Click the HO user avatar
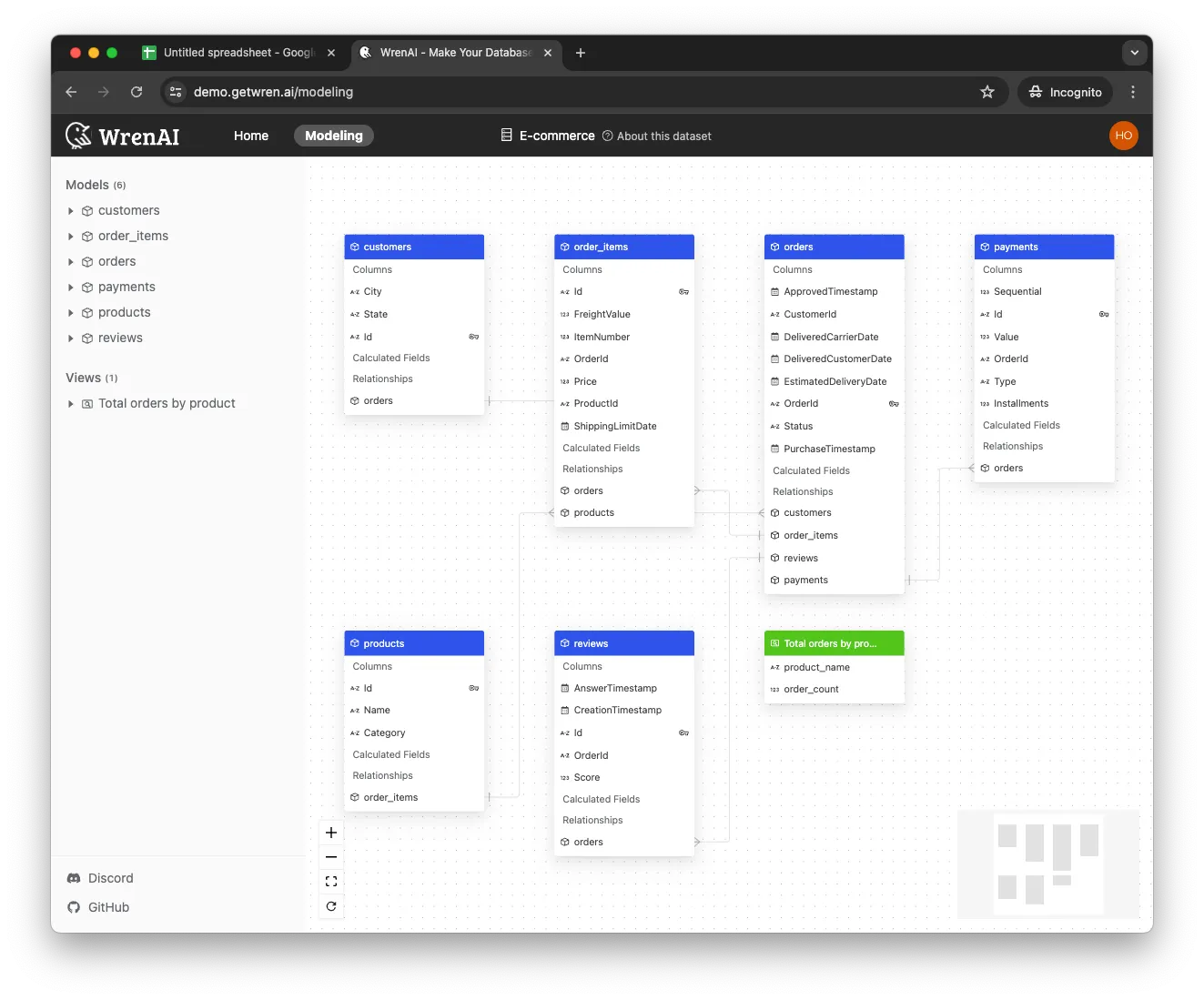Image resolution: width=1204 pixels, height=1000 pixels. click(1124, 136)
